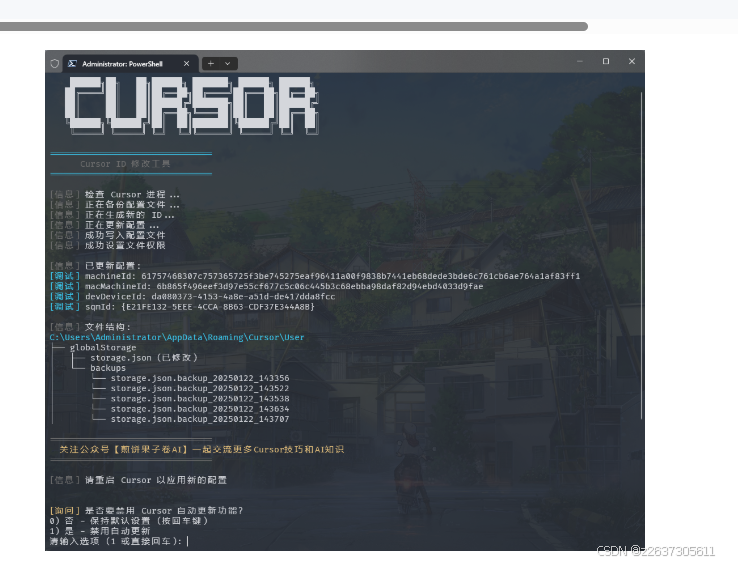This screenshot has height=564, width=738.
Task: Click option 1) 是 - 禁用自动更新
Action: click(x=100, y=531)
